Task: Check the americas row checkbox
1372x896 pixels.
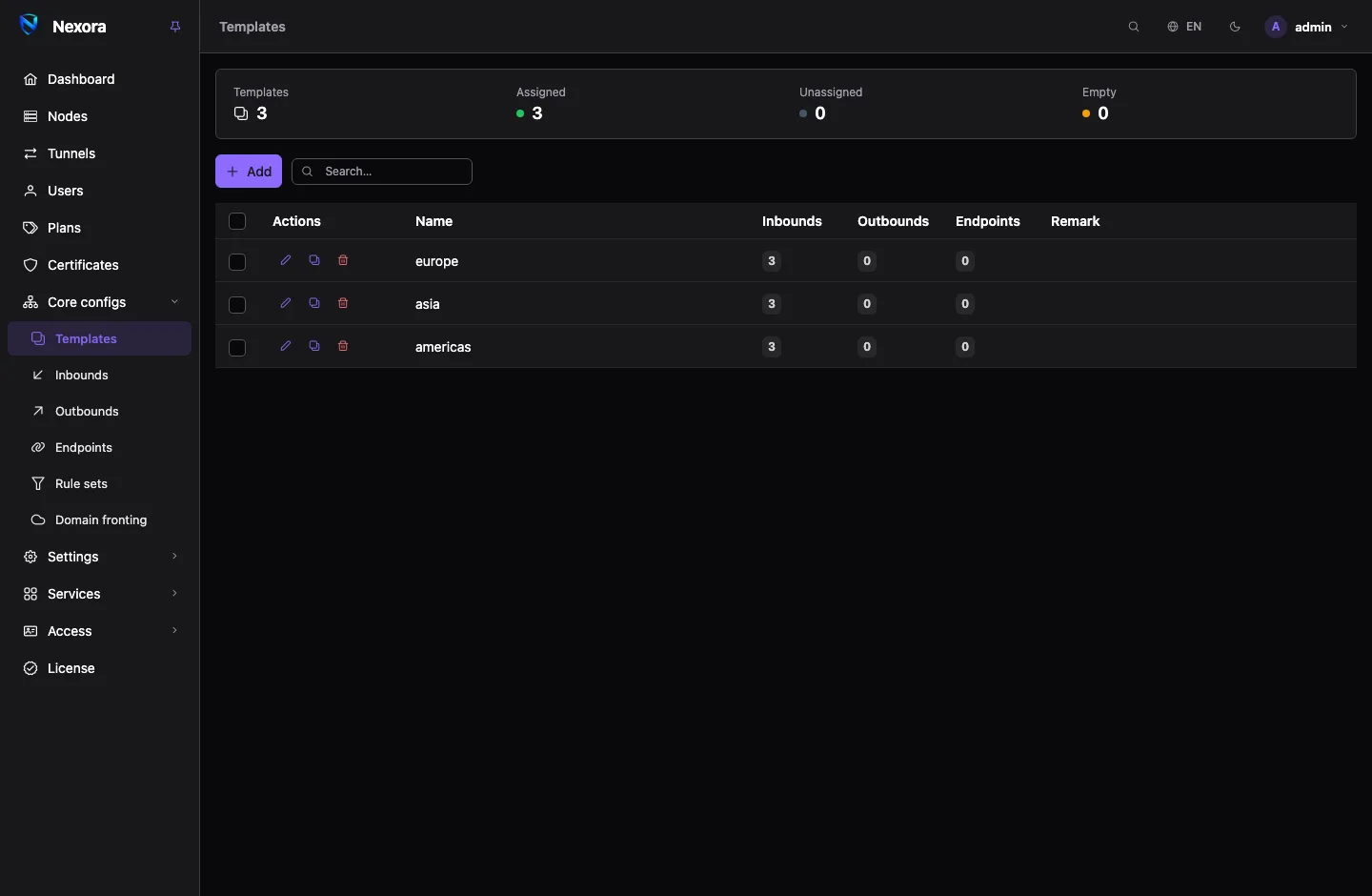Action: tap(237, 348)
